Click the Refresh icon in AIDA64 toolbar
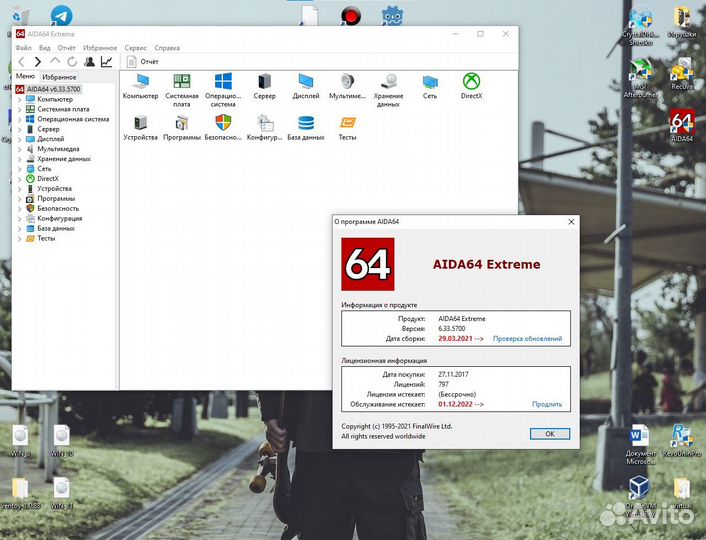 tap(72, 62)
